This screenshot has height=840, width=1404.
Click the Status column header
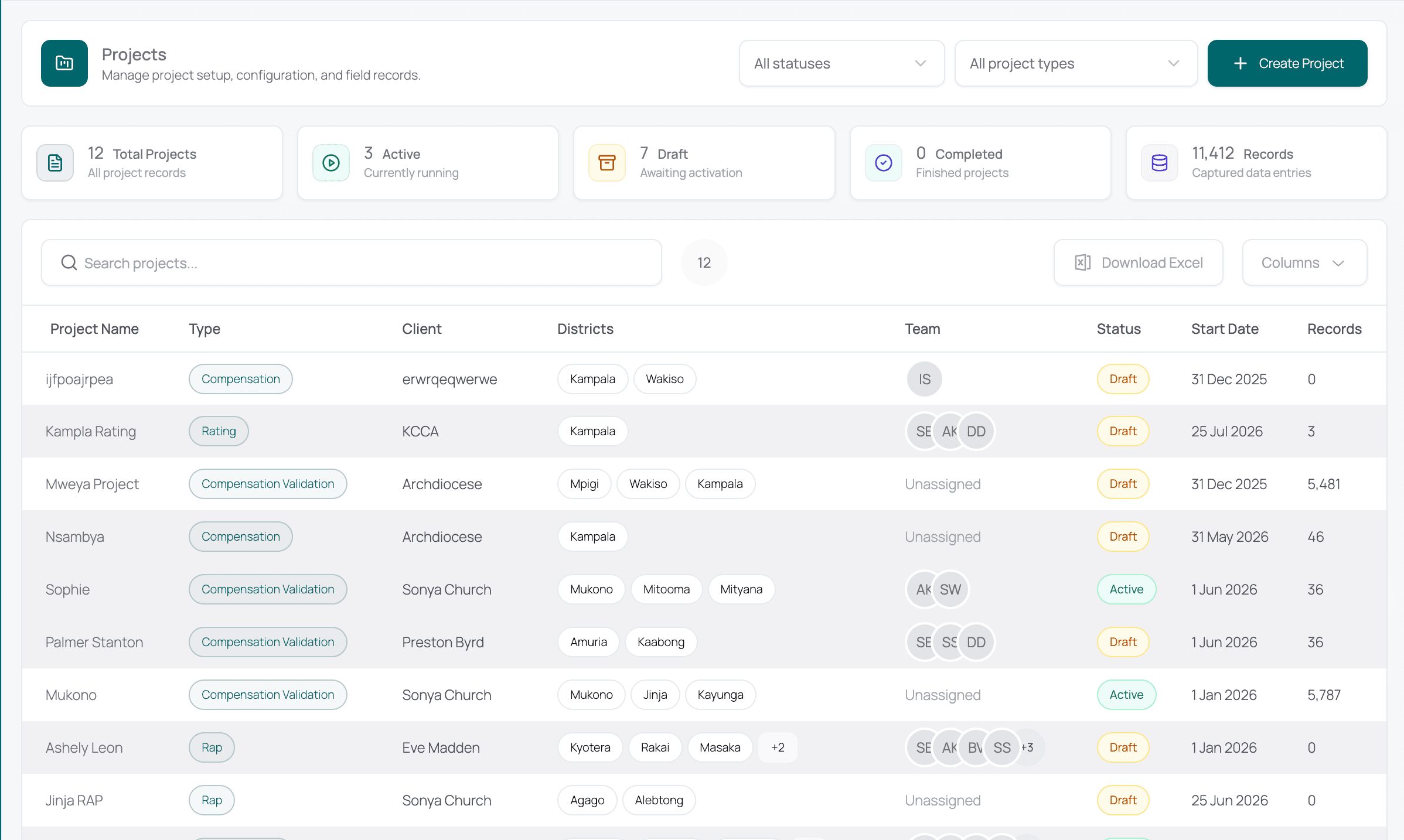(x=1119, y=329)
